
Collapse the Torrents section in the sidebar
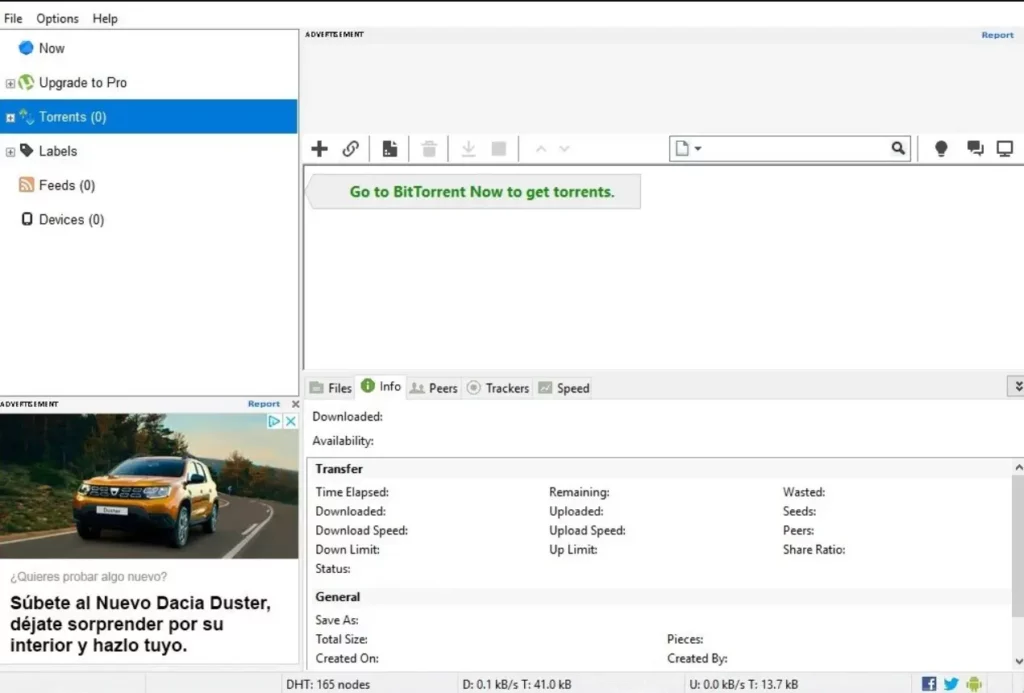click(9, 116)
